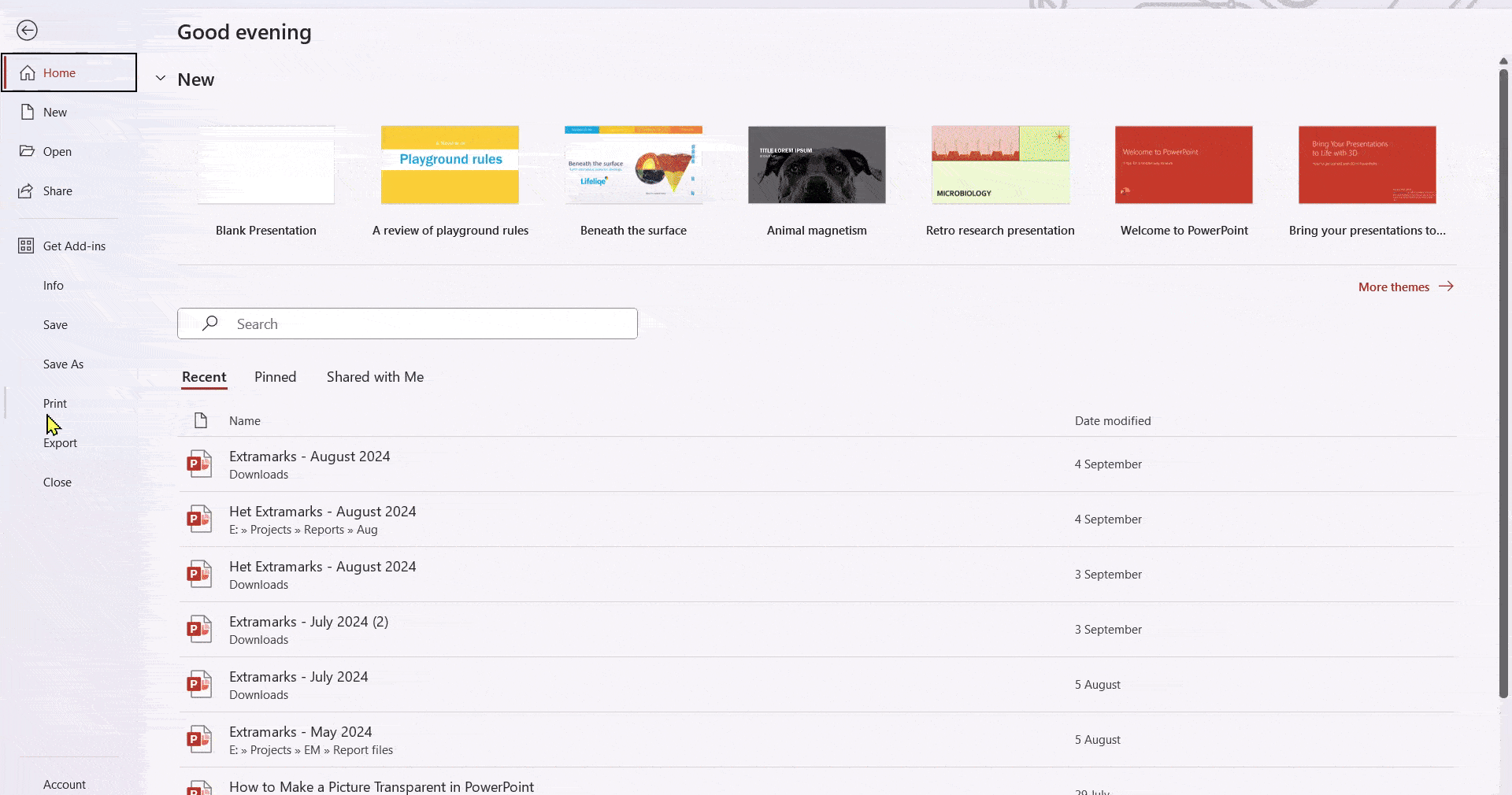This screenshot has height=795, width=1512.
Task: Click the Export option in sidebar
Action: coord(59,442)
